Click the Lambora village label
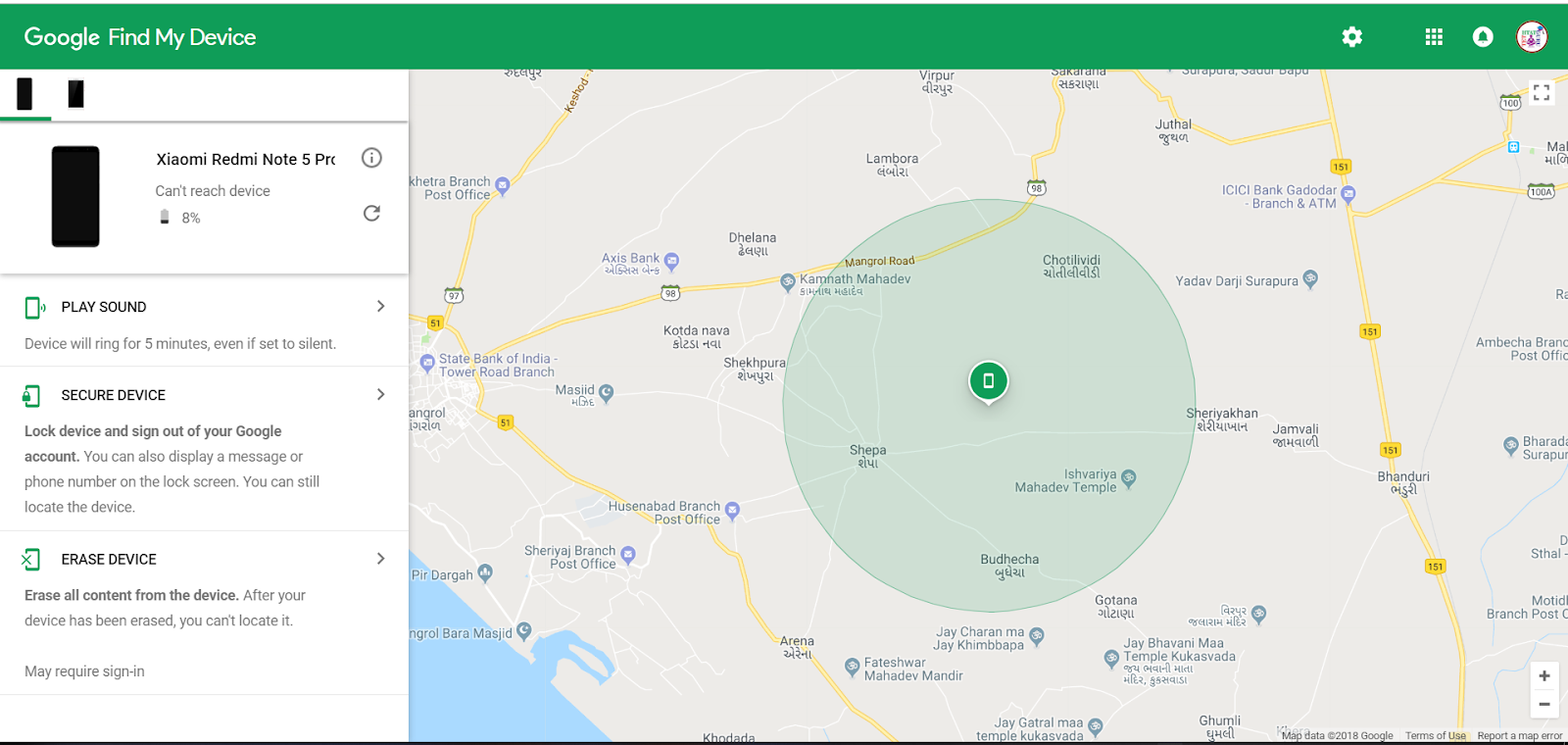Viewport: 1568px width, 745px height. (892, 165)
